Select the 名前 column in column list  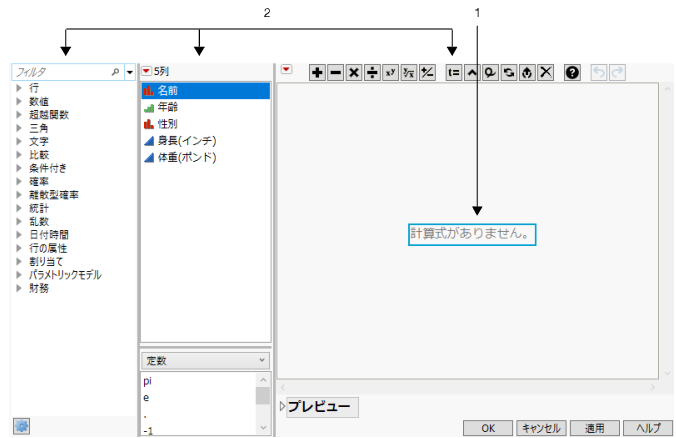click(206, 91)
